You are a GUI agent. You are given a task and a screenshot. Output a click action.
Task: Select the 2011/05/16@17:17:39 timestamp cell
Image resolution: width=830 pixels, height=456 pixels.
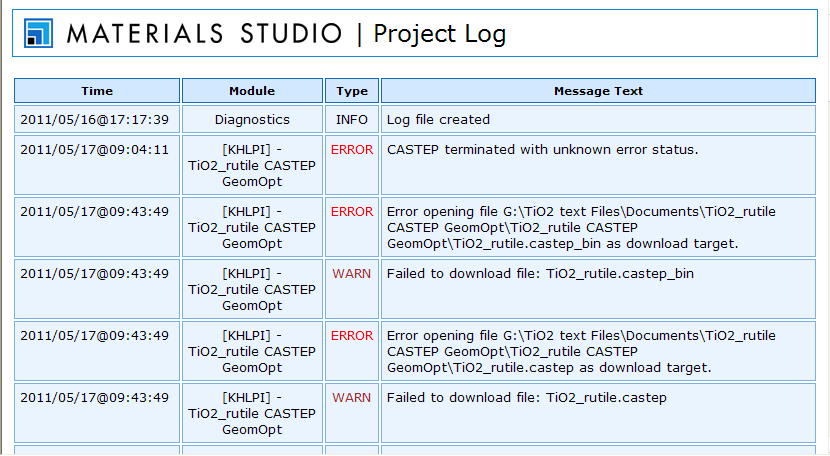pyautogui.click(x=94, y=120)
